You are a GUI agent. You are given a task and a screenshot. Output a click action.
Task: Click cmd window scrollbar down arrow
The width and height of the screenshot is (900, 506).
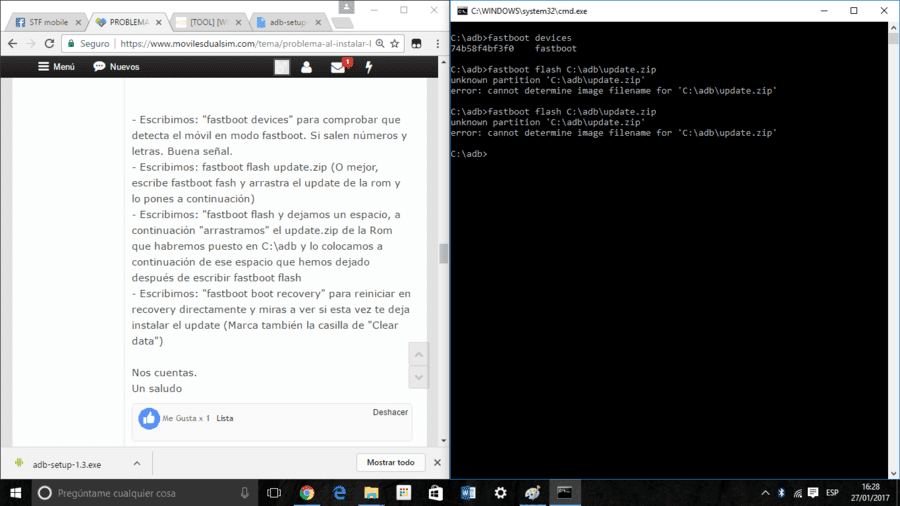[893, 473]
